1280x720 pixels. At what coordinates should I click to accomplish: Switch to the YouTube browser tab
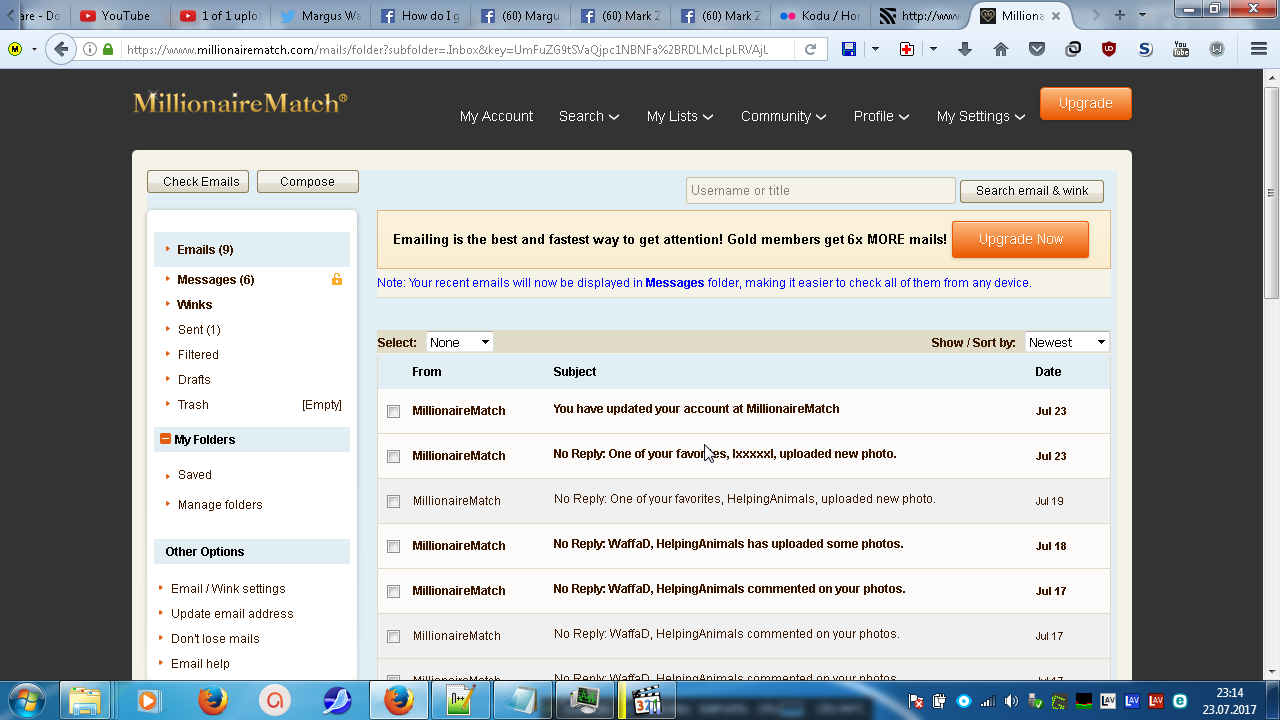tap(120, 15)
